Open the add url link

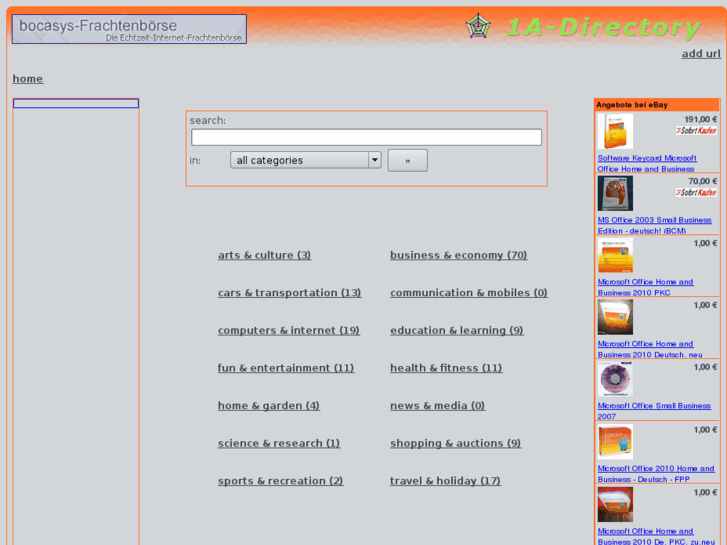pyautogui.click(x=701, y=54)
